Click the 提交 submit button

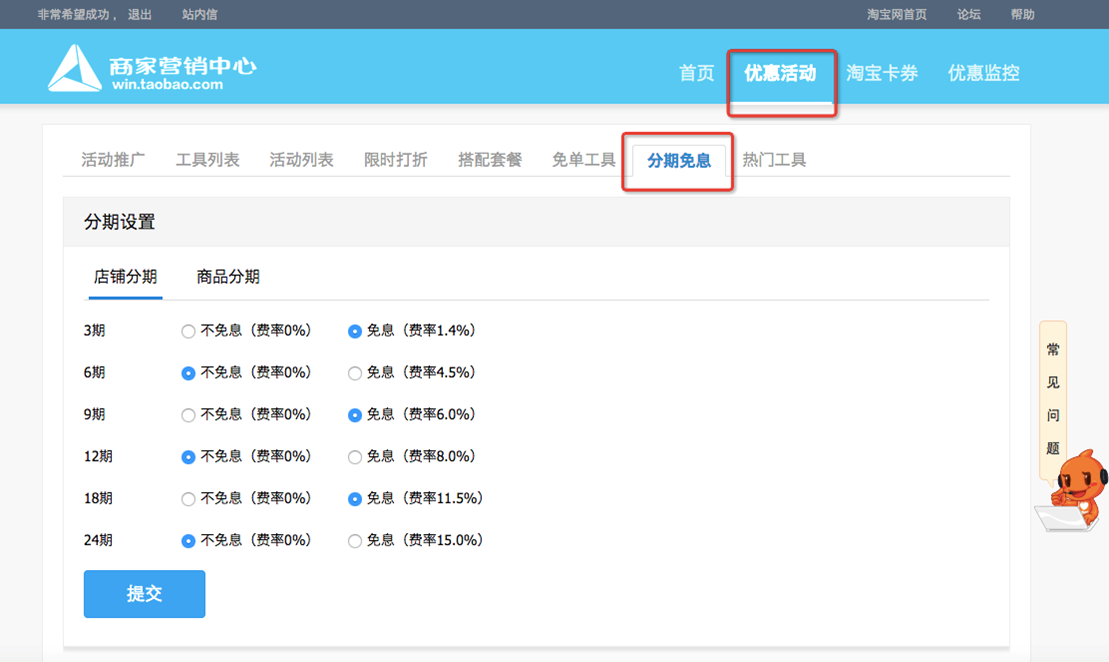pos(144,594)
